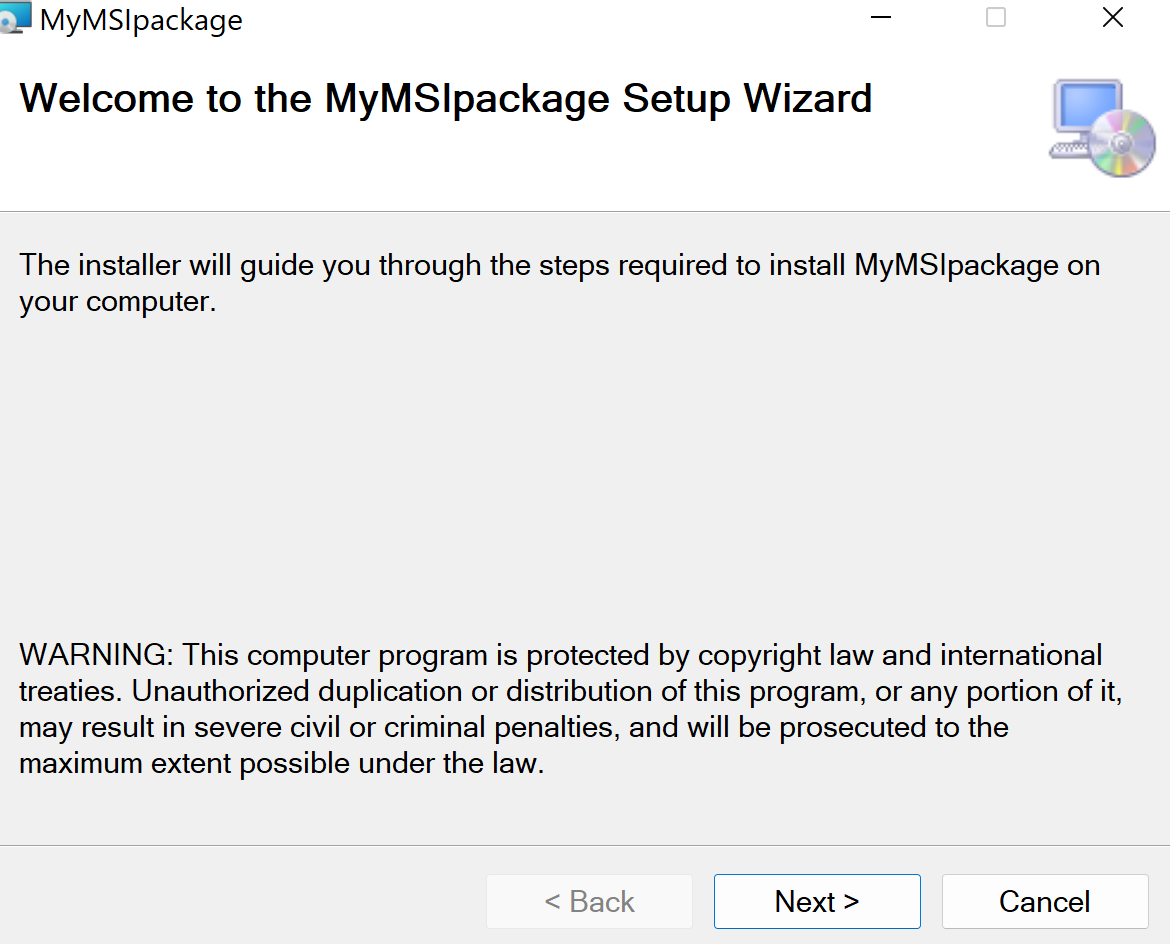Click the white banner area below heading
The width and height of the screenshot is (1170, 944).
pos(522,168)
